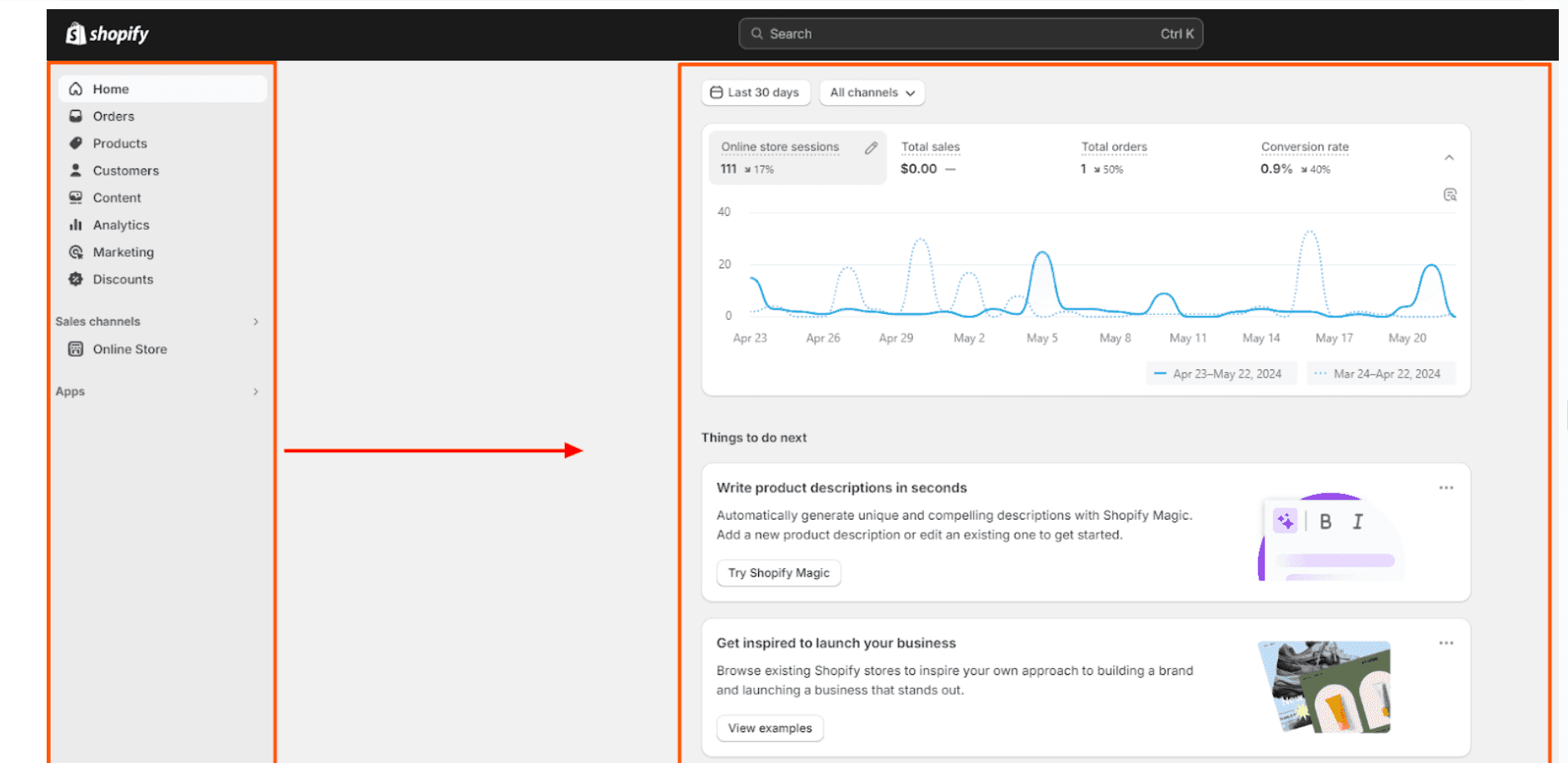
Task: Click the Shopify logo
Action: coord(107,33)
